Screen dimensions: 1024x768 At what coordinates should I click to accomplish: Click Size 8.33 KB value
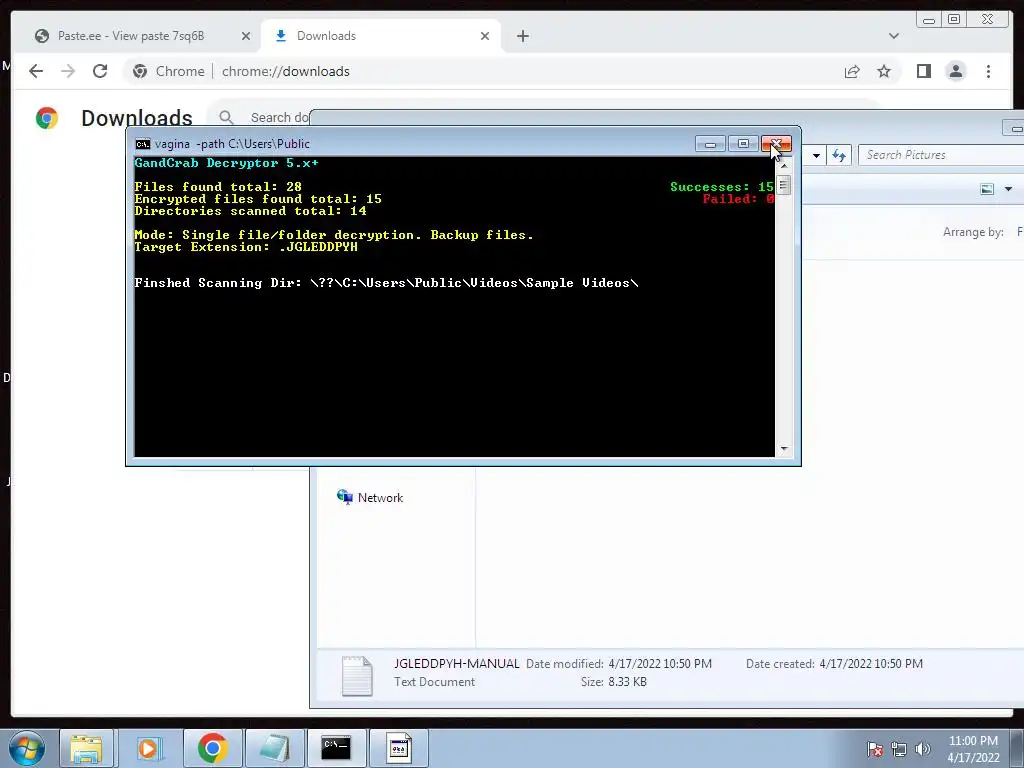627,682
